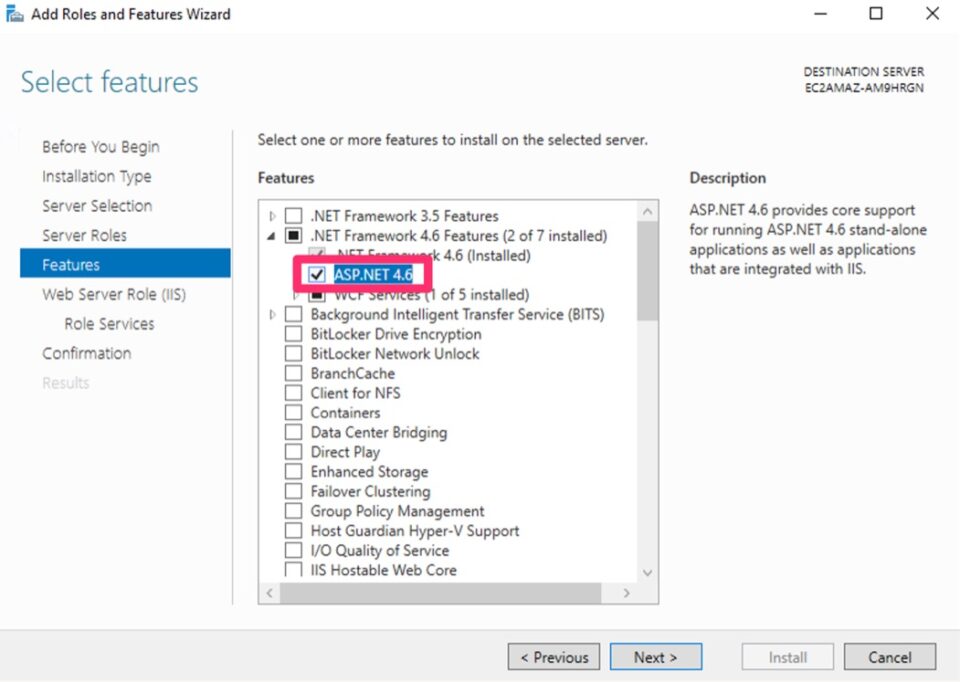The image size is (960, 682).
Task: Check the Containers feature
Action: pos(294,412)
